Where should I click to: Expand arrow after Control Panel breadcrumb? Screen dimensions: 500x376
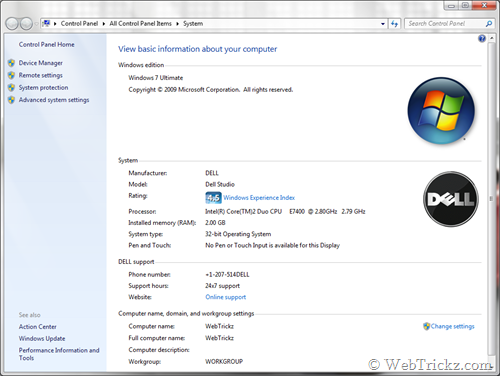[x=104, y=24]
